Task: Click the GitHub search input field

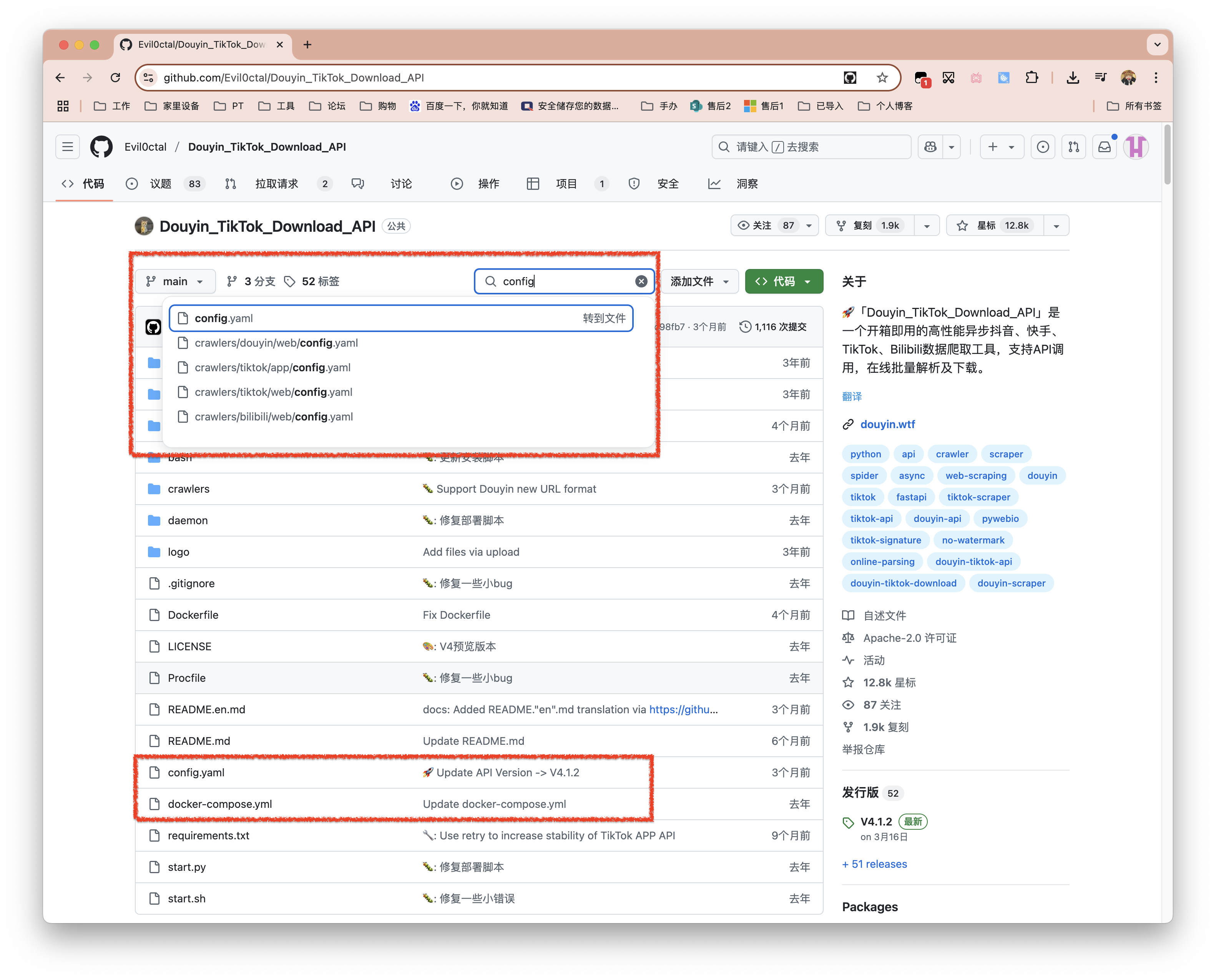Action: click(811, 147)
